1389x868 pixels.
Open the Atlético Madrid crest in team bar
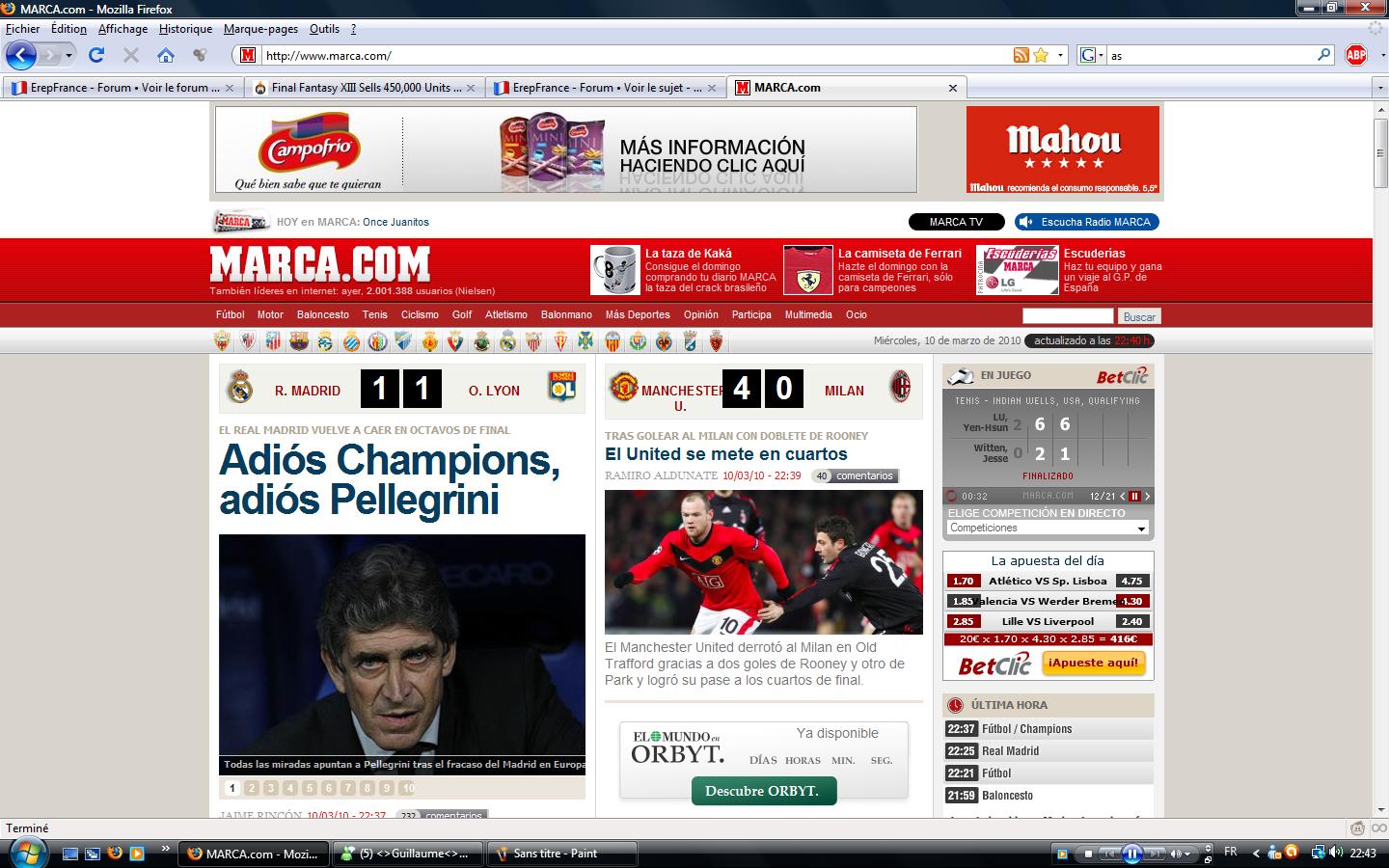273,341
